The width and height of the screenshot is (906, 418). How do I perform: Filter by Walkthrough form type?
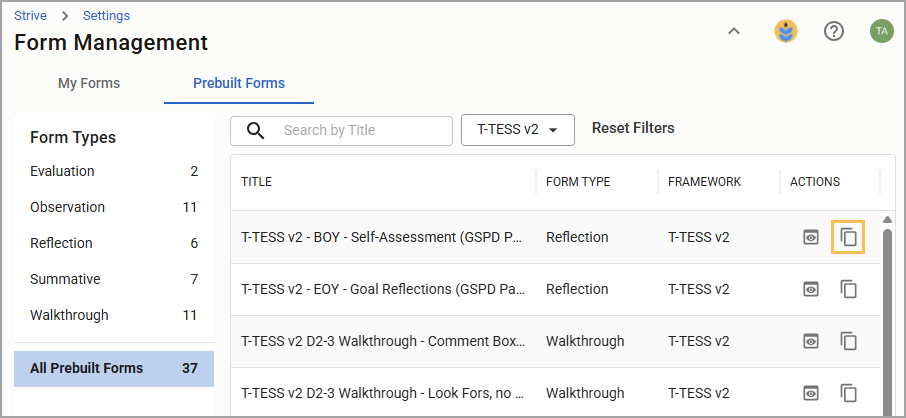coord(114,315)
